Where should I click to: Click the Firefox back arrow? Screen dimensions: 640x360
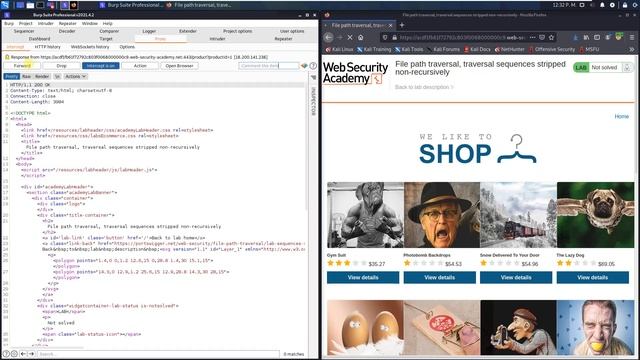(329, 38)
